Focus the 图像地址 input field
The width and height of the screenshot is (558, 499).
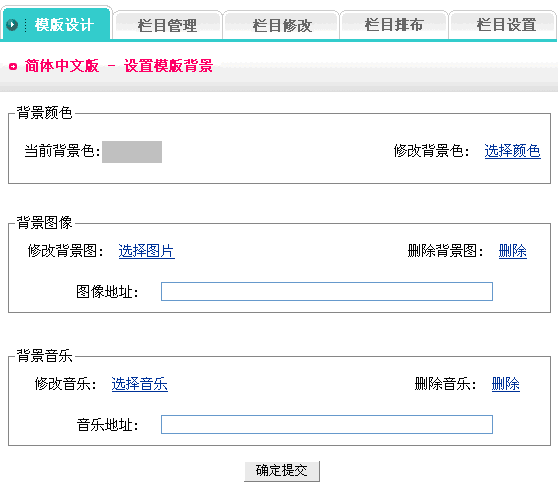pos(327,291)
